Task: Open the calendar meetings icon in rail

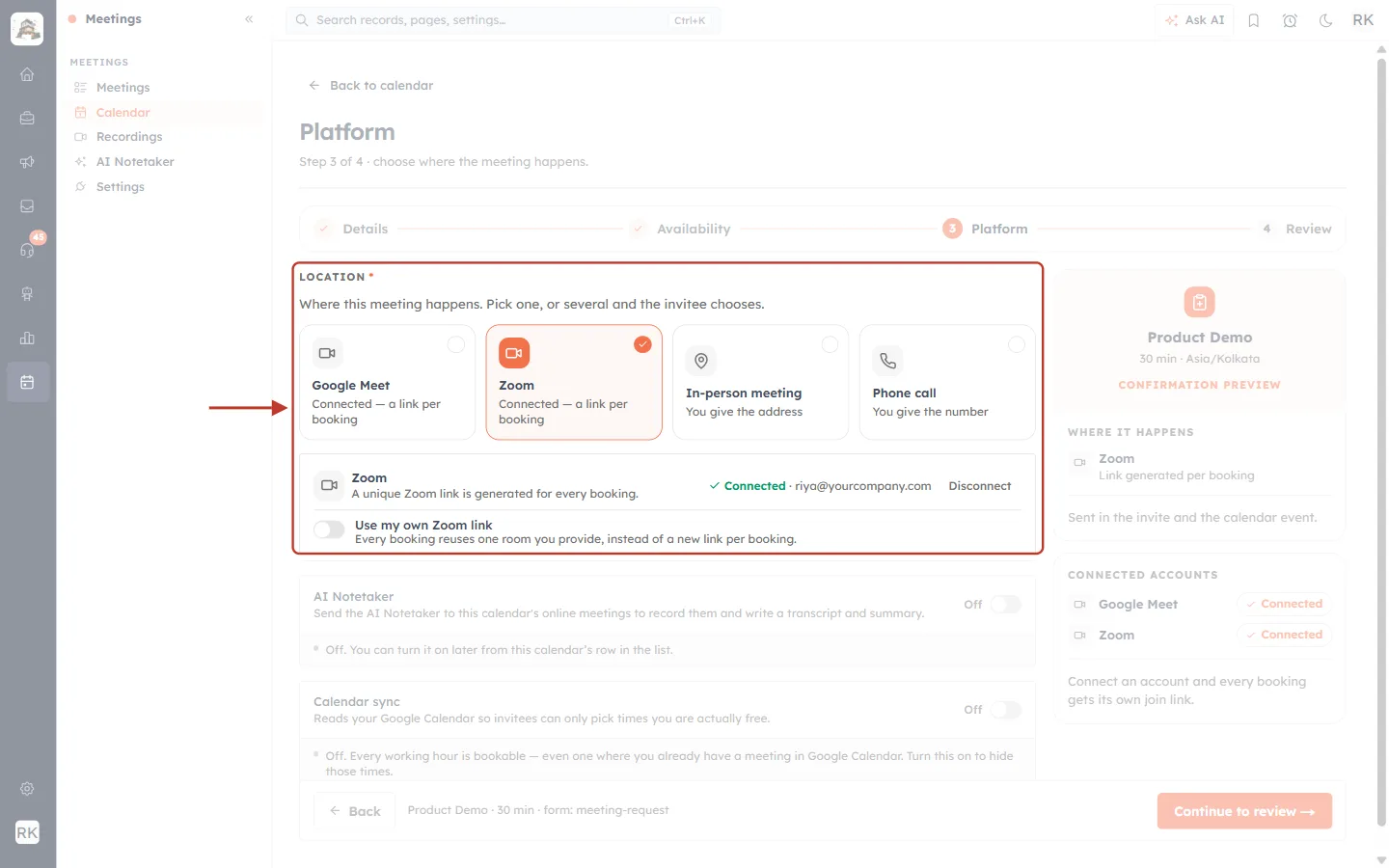Action: point(27,382)
